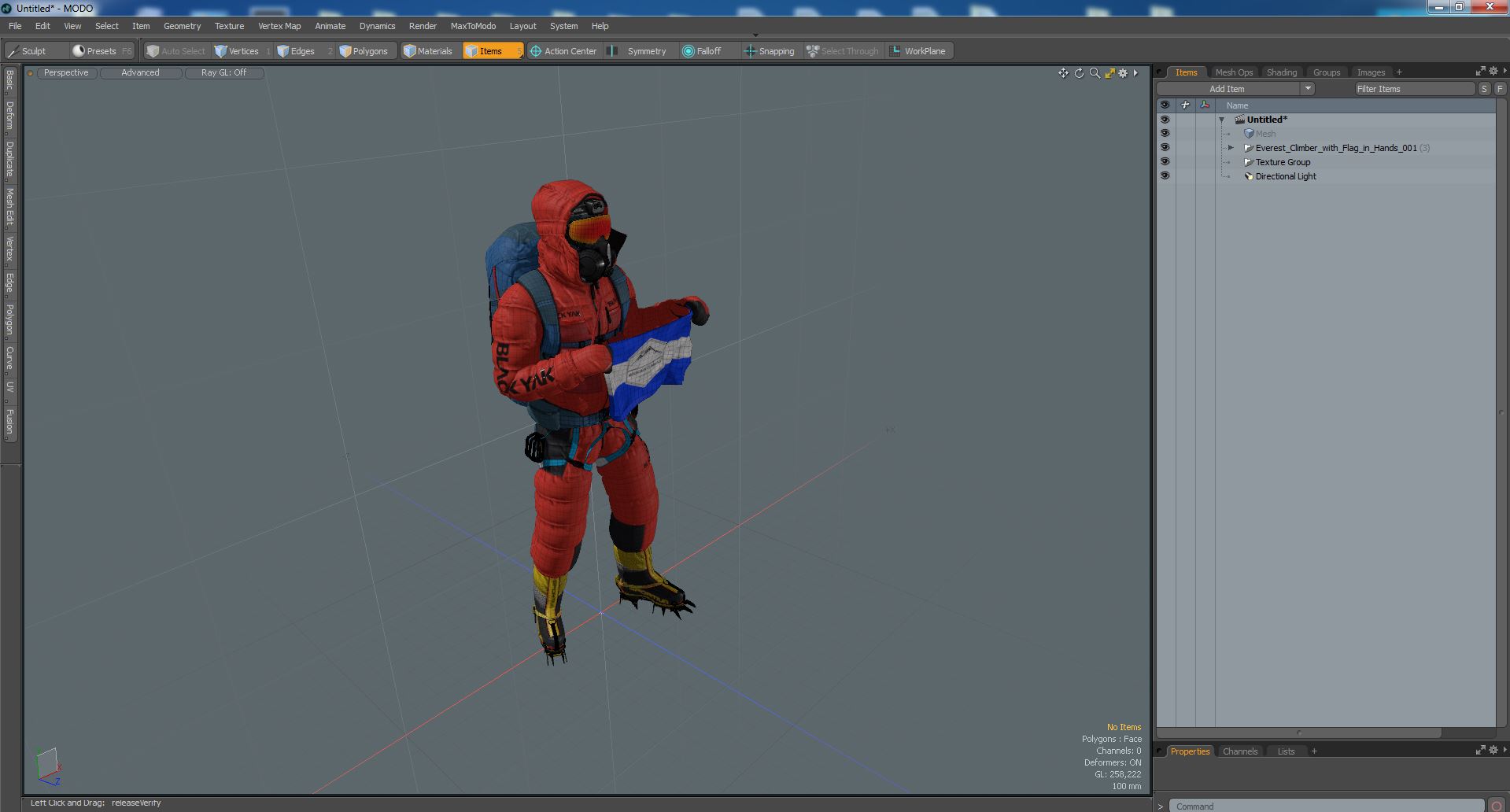This screenshot has height=812, width=1510.
Task: Select the Directional Light item
Action: click(x=1286, y=176)
